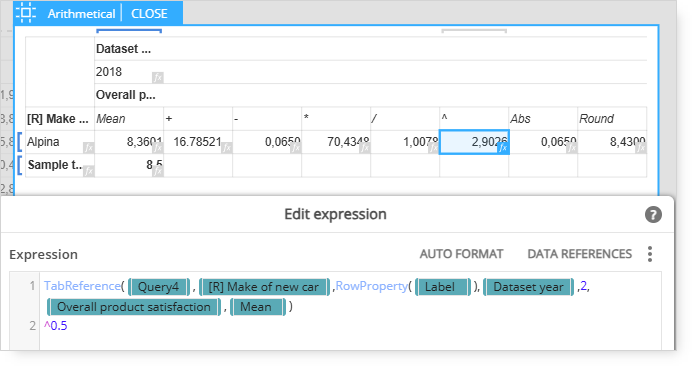Click the Dataset year reference chip
The image size is (692, 366).
[x=528, y=287]
